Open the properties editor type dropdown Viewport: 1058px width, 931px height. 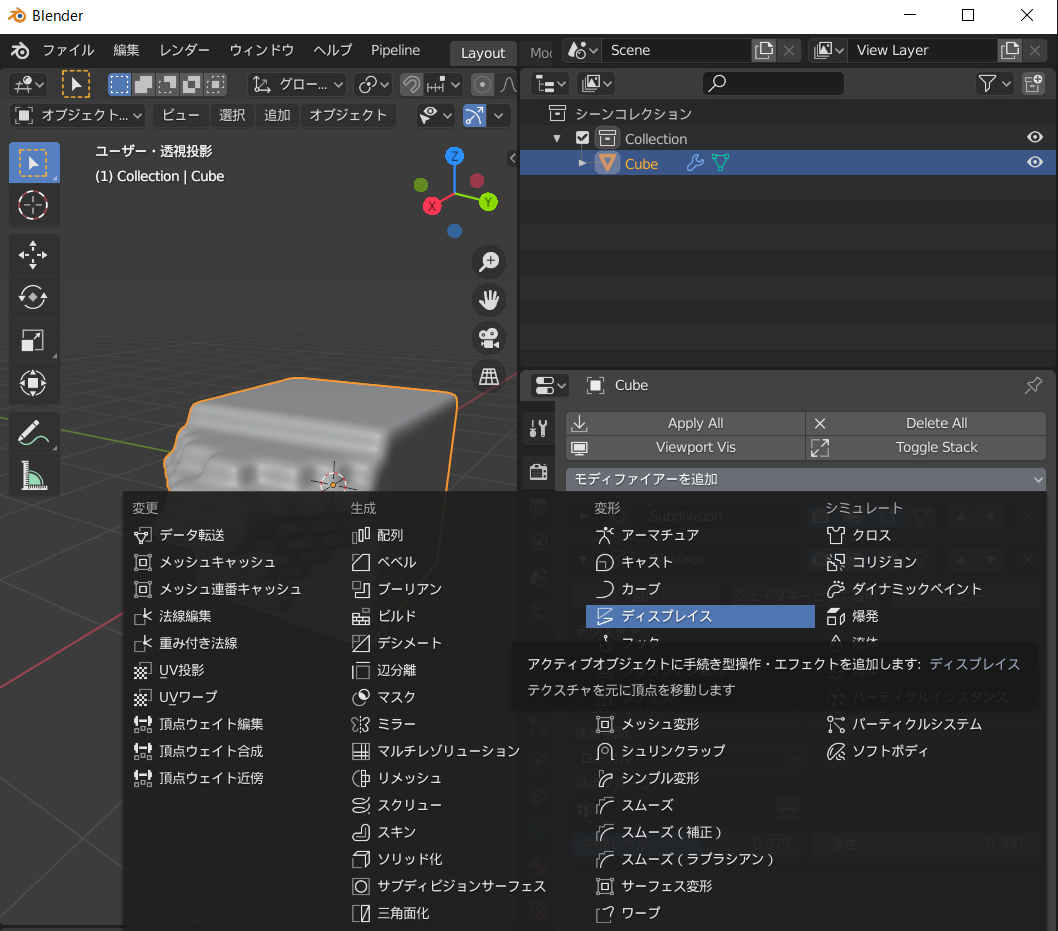tap(551, 385)
